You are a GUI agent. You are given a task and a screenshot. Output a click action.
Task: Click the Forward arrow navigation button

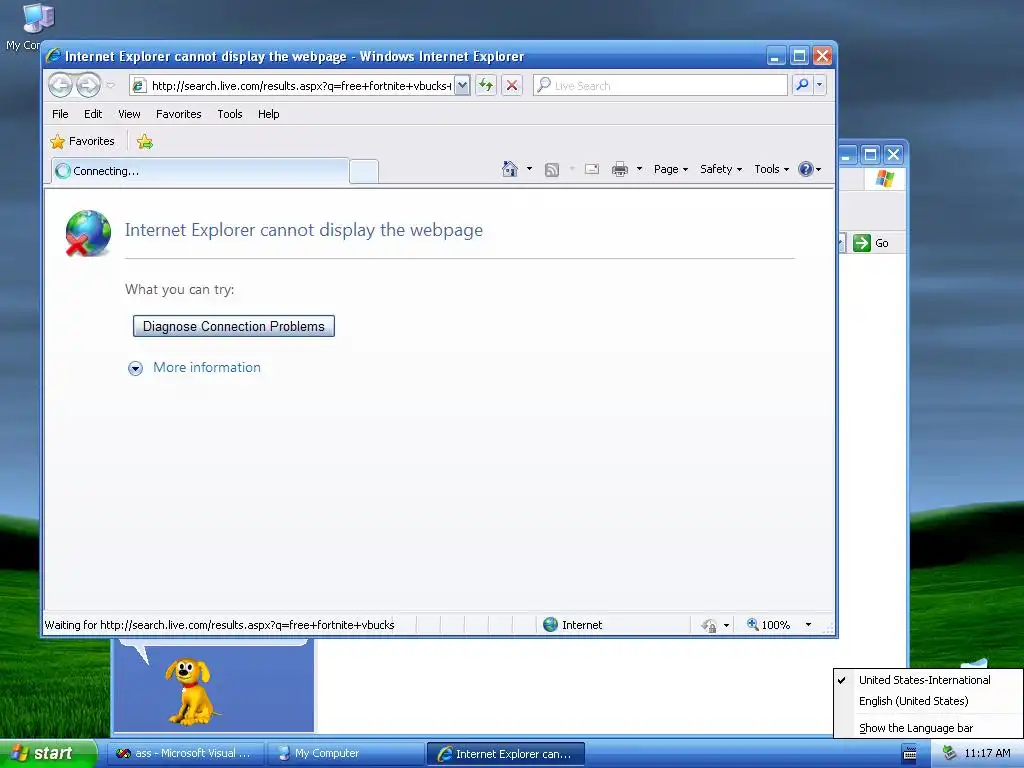pyautogui.click(x=88, y=85)
